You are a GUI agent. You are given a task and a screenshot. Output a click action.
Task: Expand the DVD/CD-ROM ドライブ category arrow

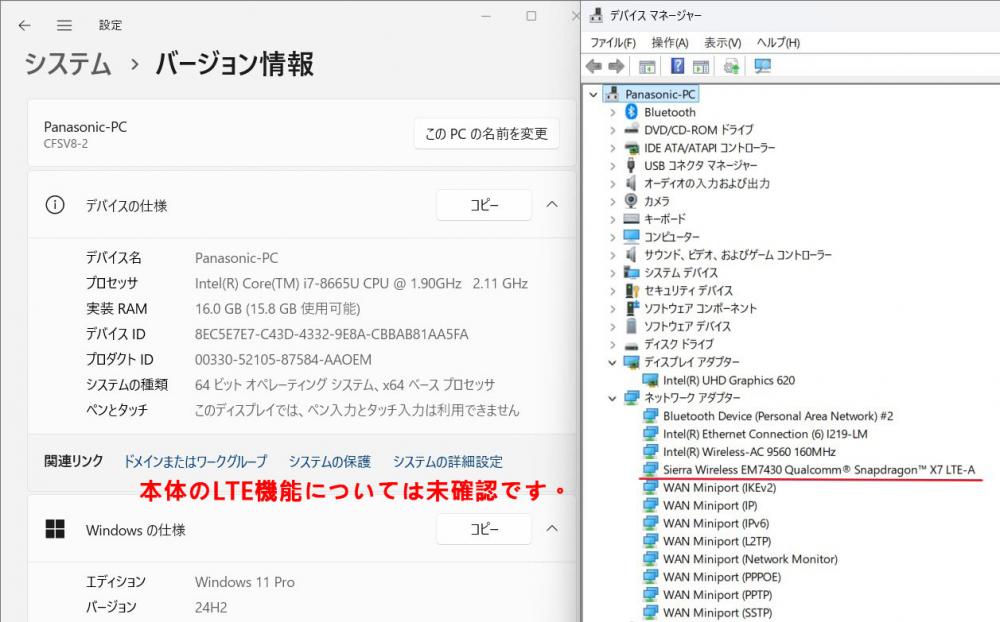pyautogui.click(x=612, y=130)
